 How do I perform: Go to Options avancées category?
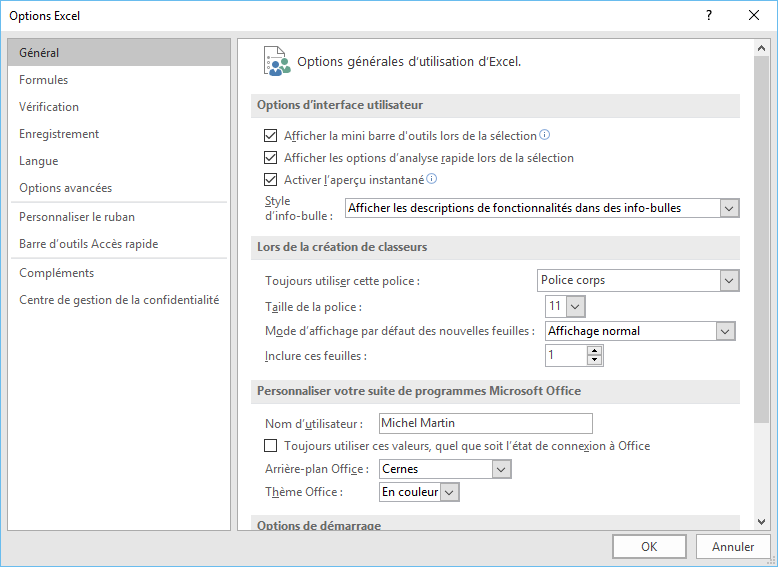66,188
